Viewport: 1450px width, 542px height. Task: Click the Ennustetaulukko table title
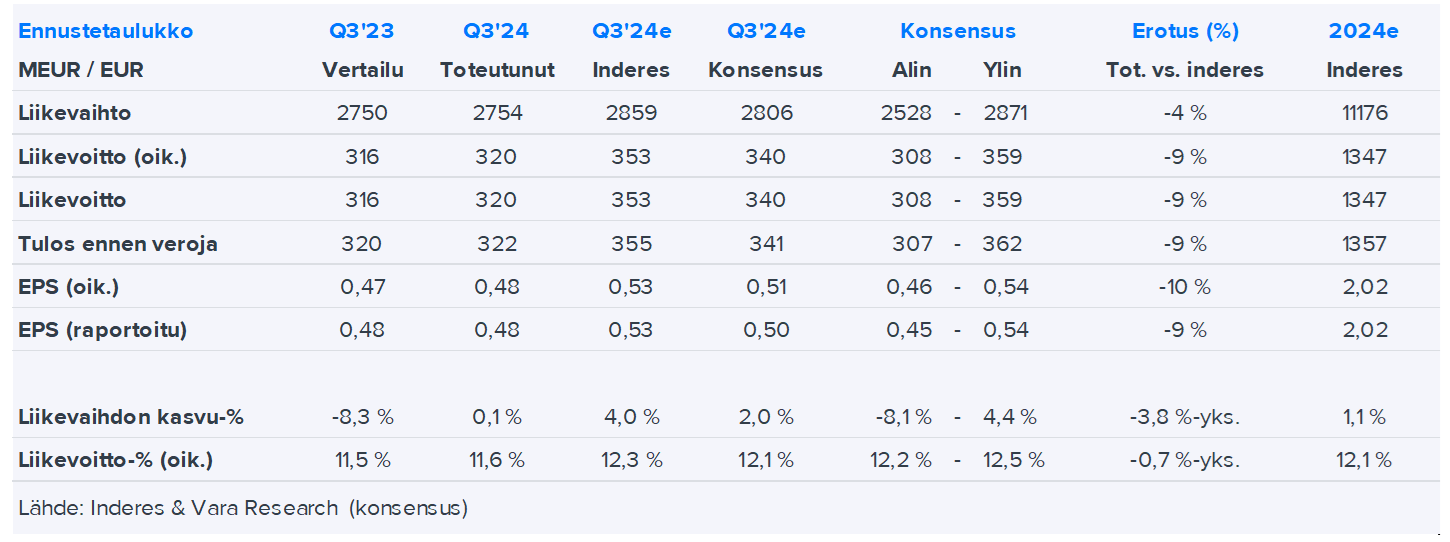tap(105, 31)
